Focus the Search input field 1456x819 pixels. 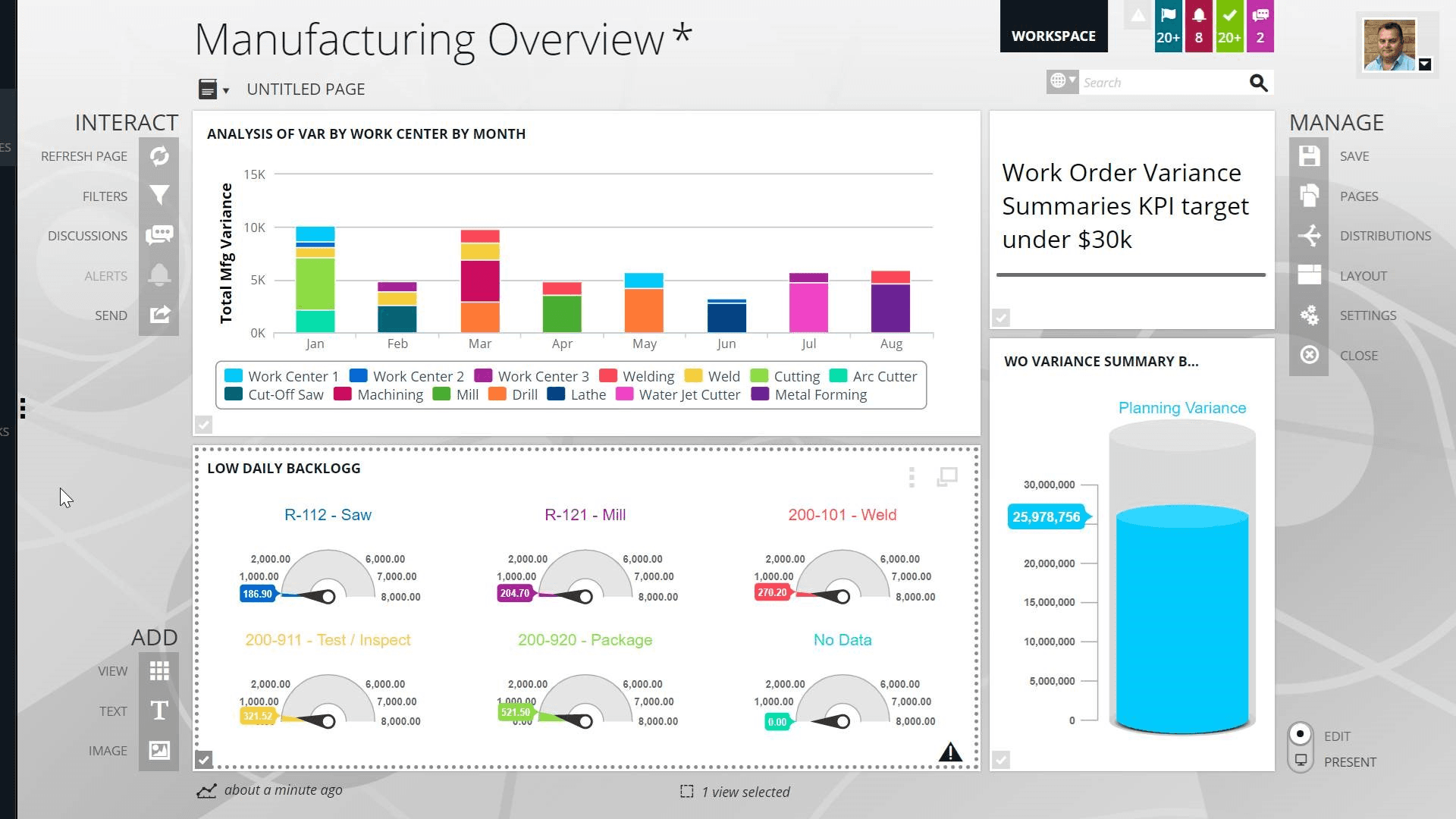(1162, 83)
